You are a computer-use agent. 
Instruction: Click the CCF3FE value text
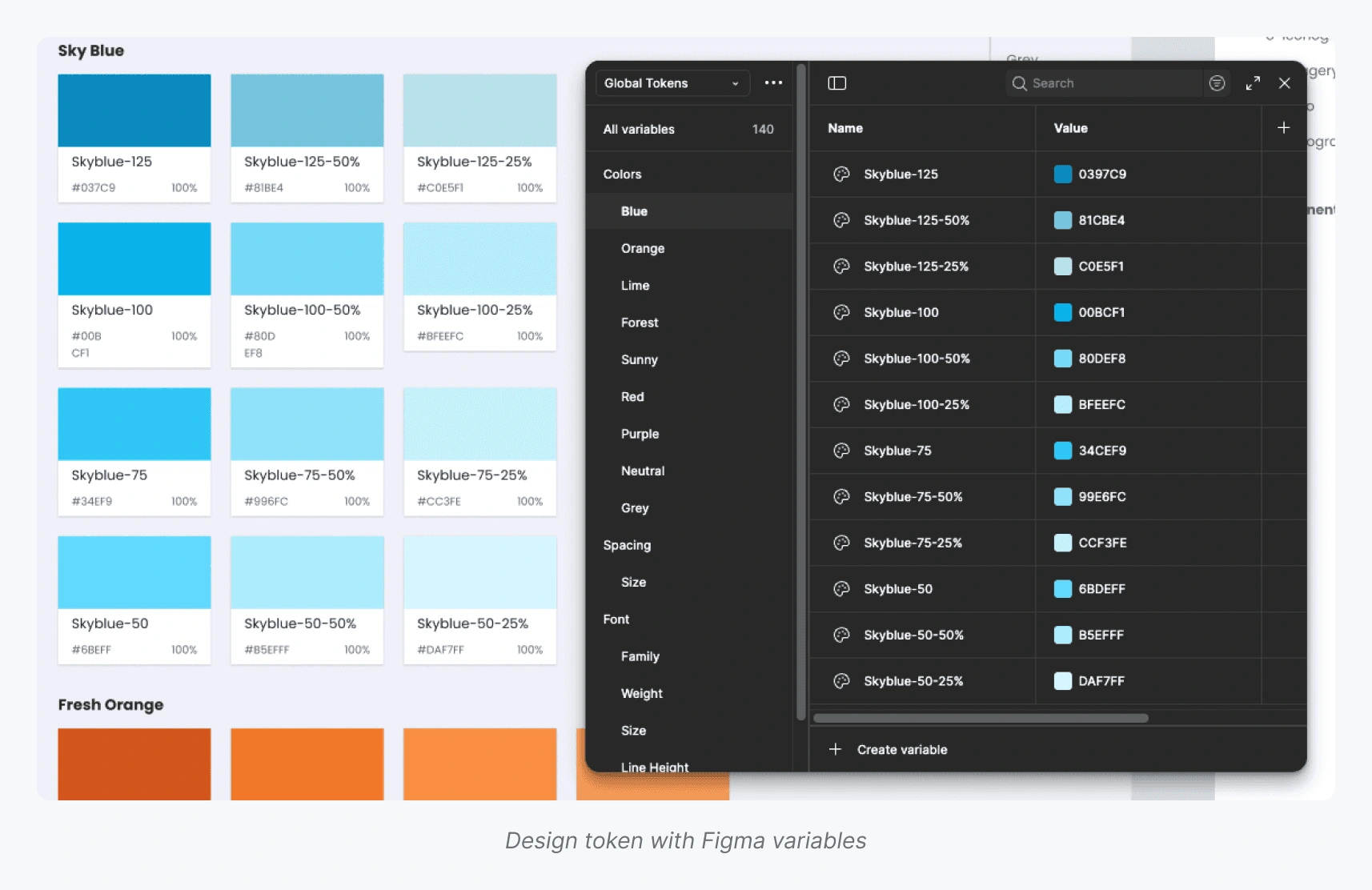tap(1102, 543)
